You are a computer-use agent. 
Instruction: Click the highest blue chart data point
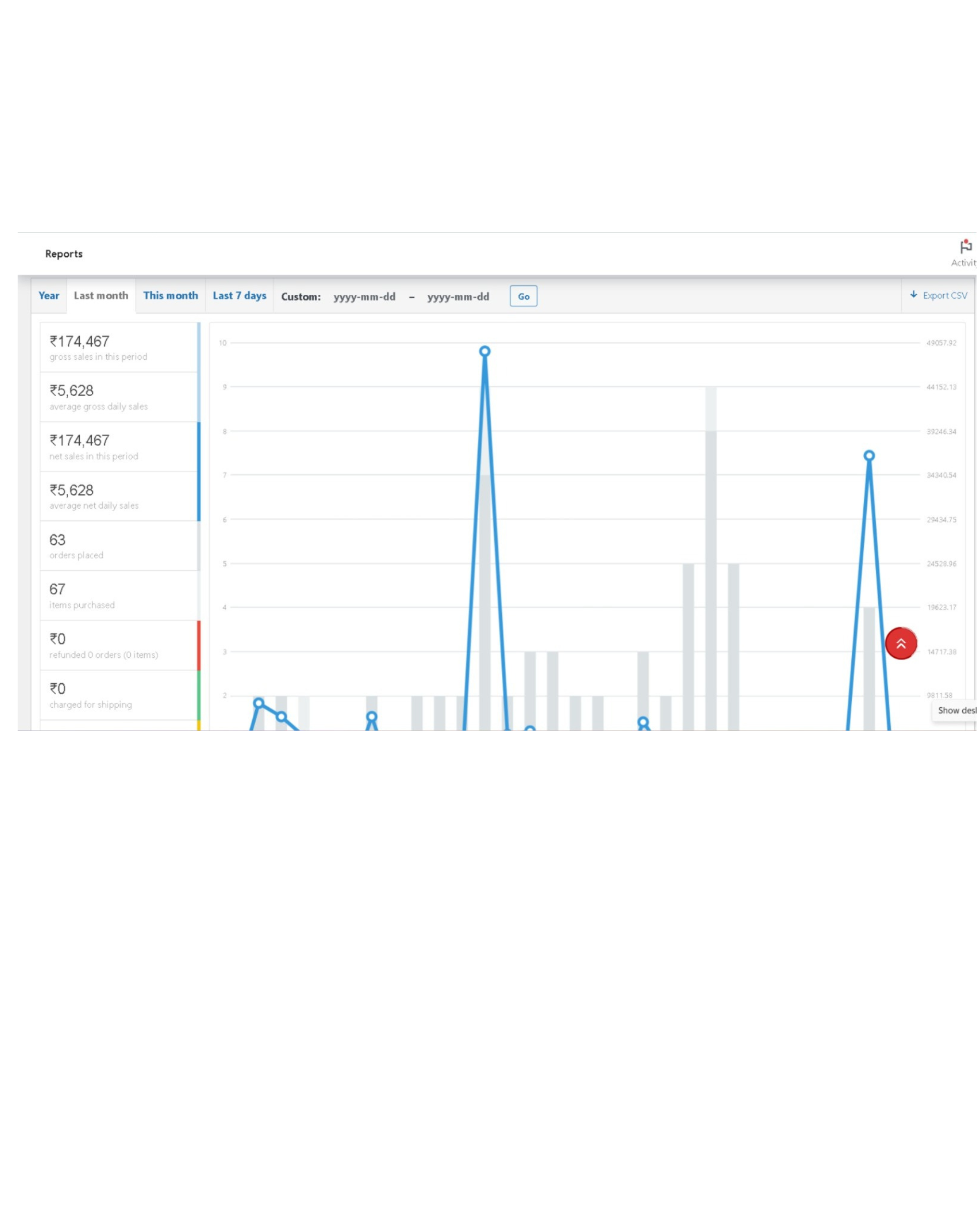(x=484, y=351)
